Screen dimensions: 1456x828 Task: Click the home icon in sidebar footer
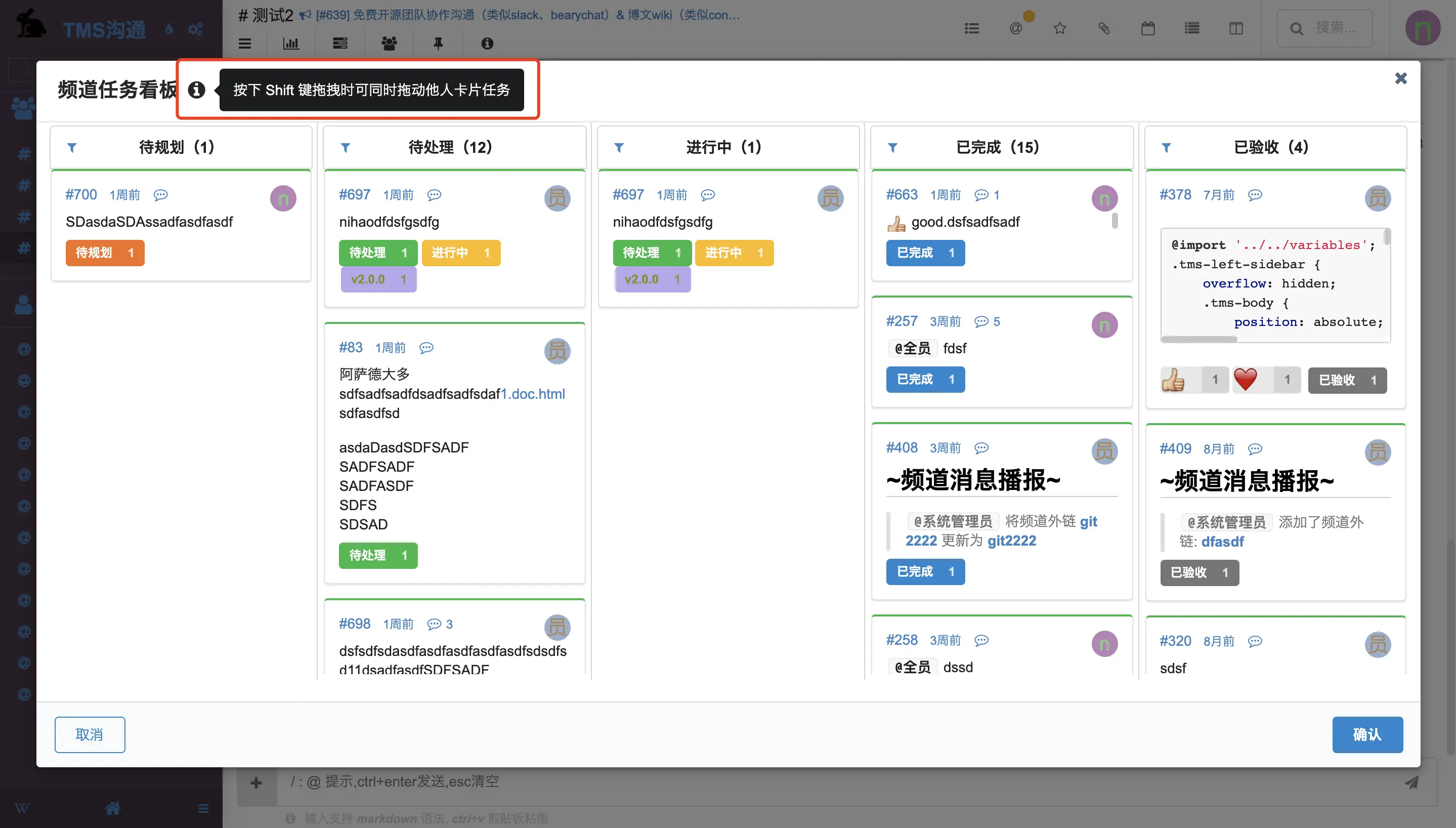[x=112, y=808]
